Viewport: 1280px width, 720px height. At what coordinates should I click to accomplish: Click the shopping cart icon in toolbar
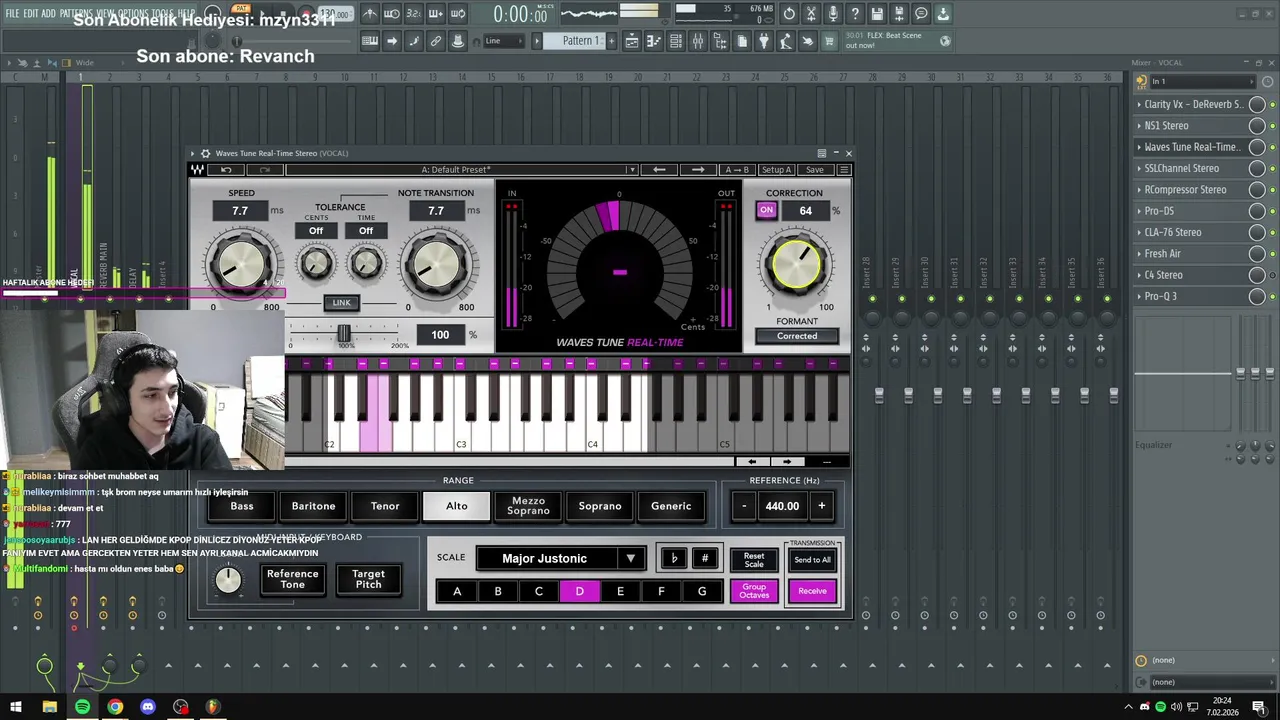click(x=829, y=41)
